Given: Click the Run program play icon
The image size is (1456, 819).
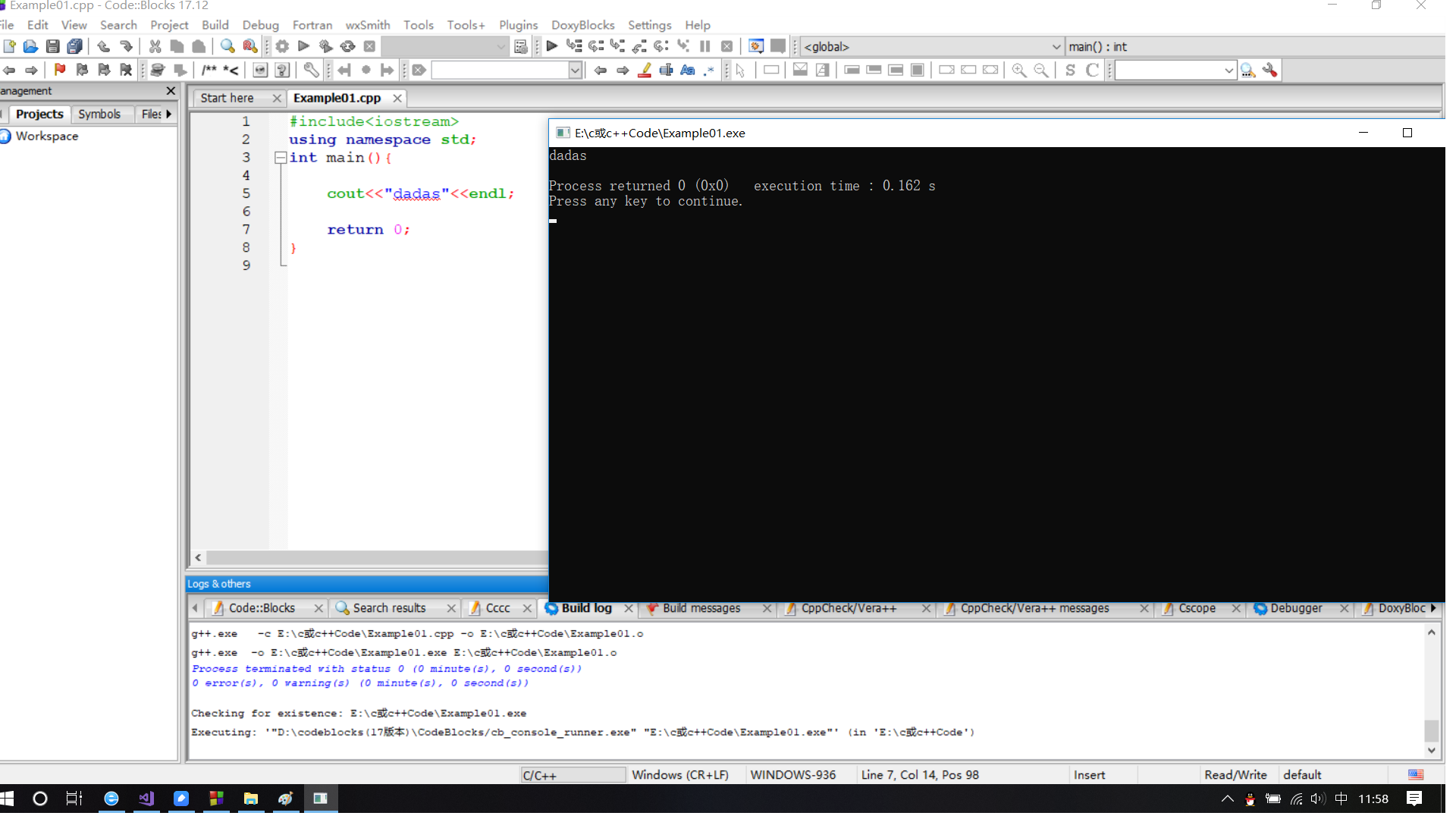Looking at the screenshot, I should (x=303, y=46).
